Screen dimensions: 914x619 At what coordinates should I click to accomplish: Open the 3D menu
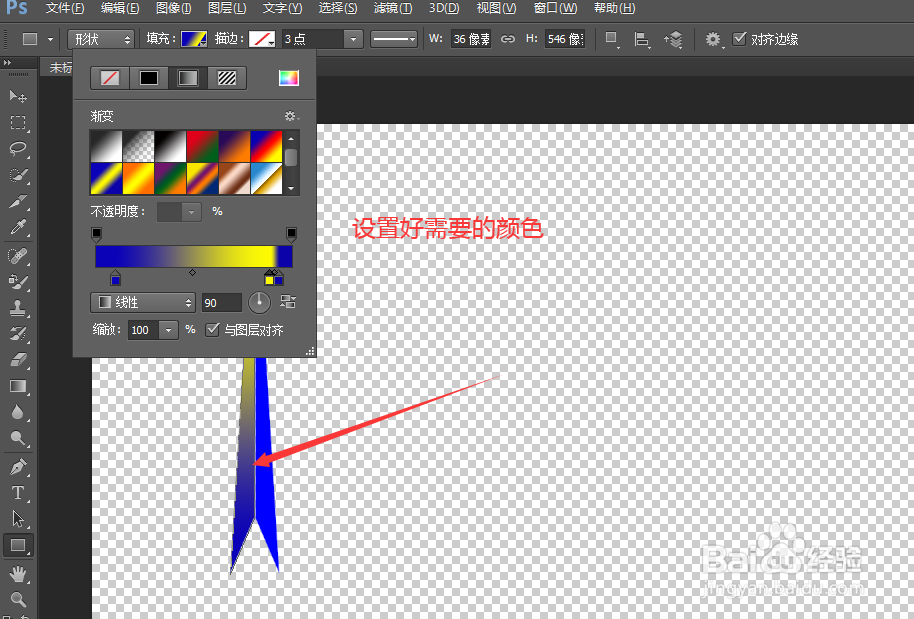(x=441, y=8)
